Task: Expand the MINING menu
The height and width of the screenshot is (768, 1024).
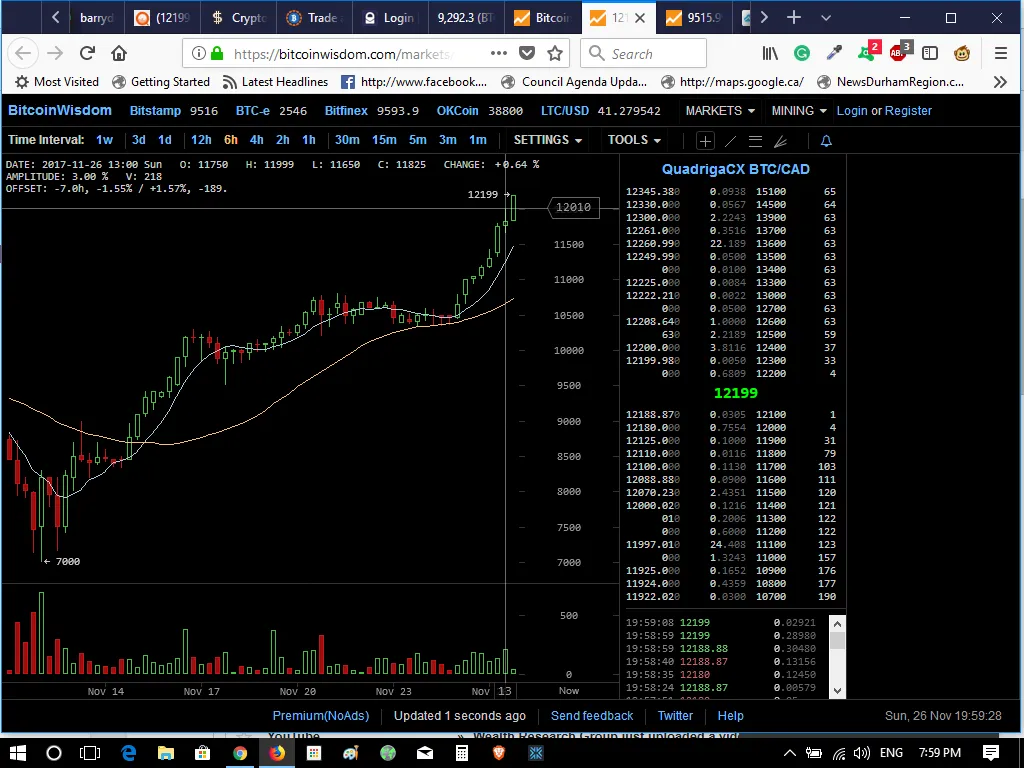Action: point(799,110)
